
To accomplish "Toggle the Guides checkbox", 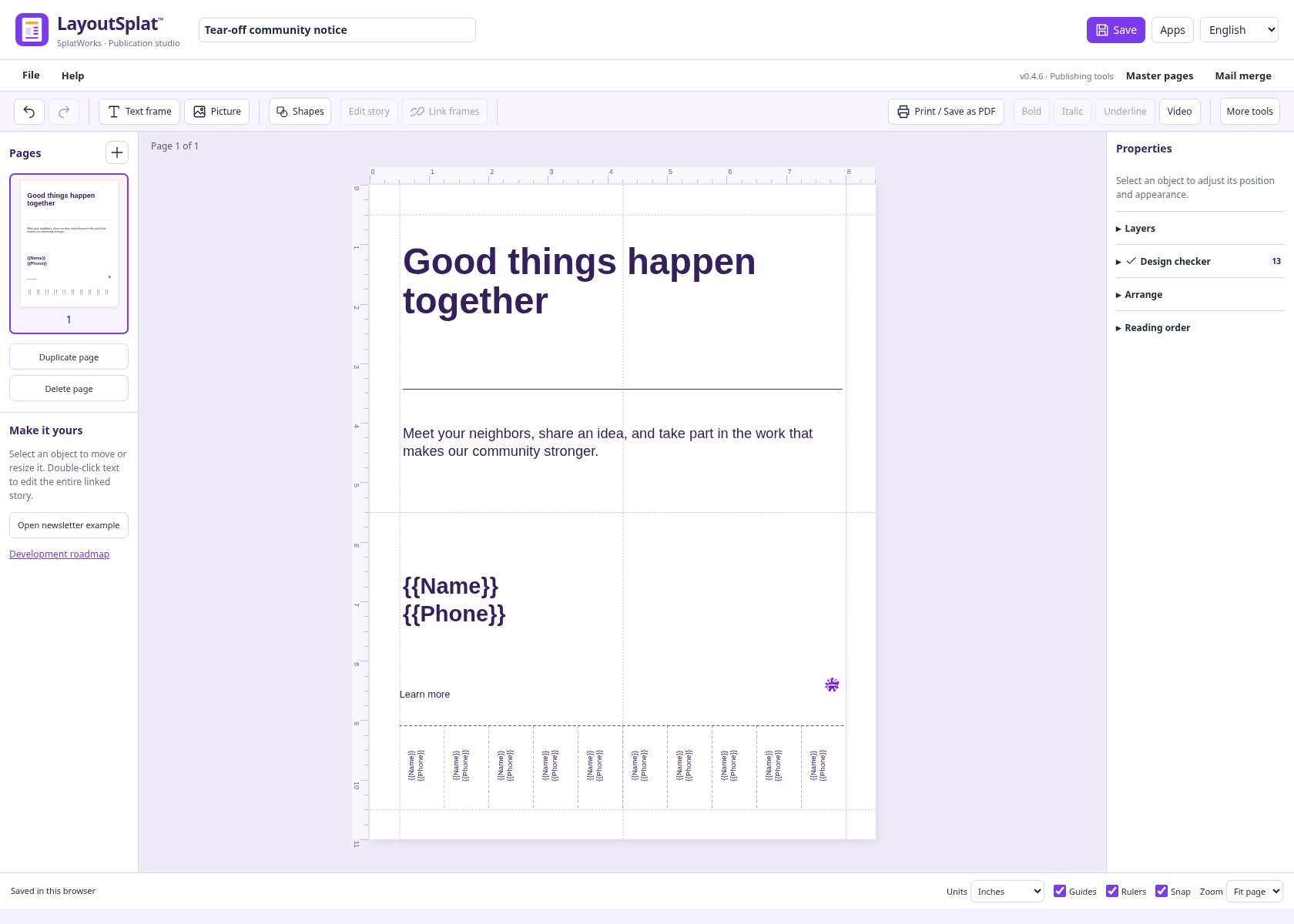I will (1060, 891).
